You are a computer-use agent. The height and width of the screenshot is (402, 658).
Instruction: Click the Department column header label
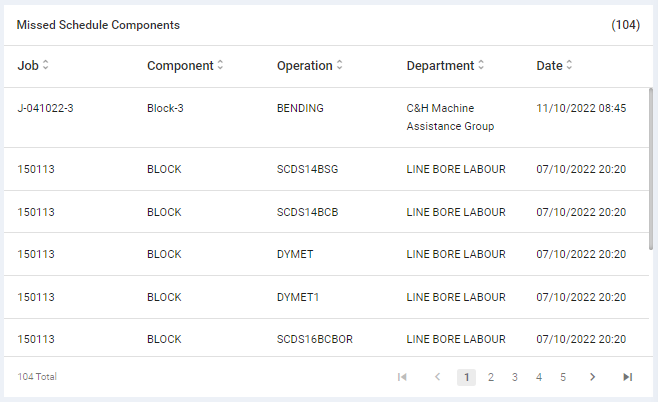coord(440,66)
